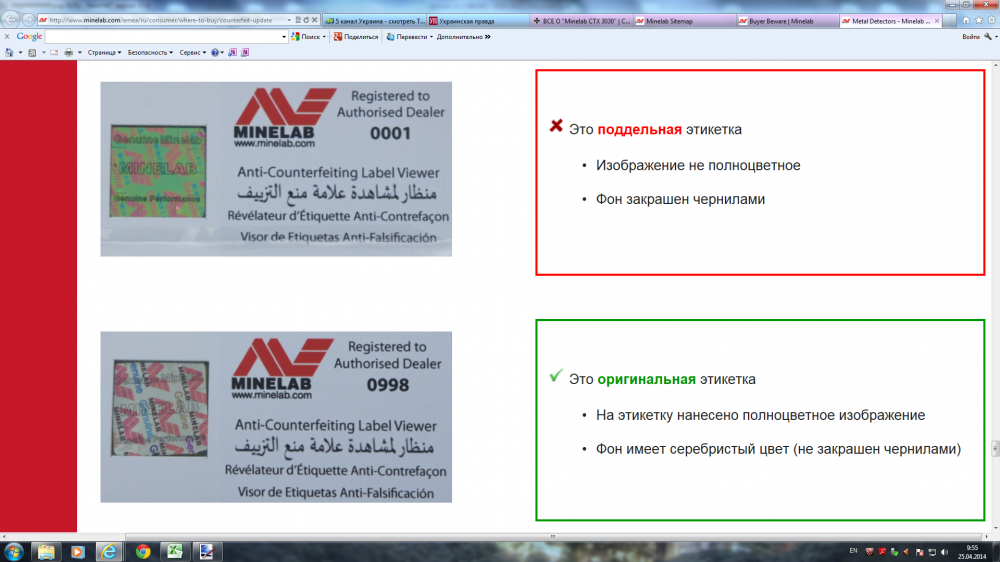
Task: Expand the Google search box suggestions arrow
Action: tap(284, 37)
